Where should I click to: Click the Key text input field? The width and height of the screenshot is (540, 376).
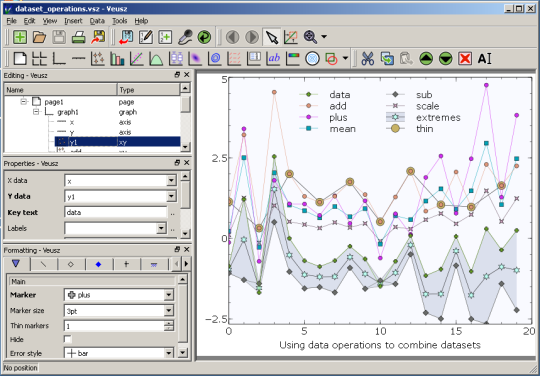116,212
